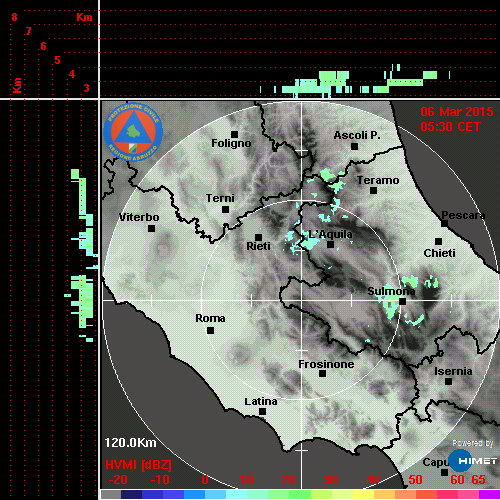The width and height of the screenshot is (500, 500).
Task: Click the Rieti city label
Action: pyautogui.click(x=258, y=246)
